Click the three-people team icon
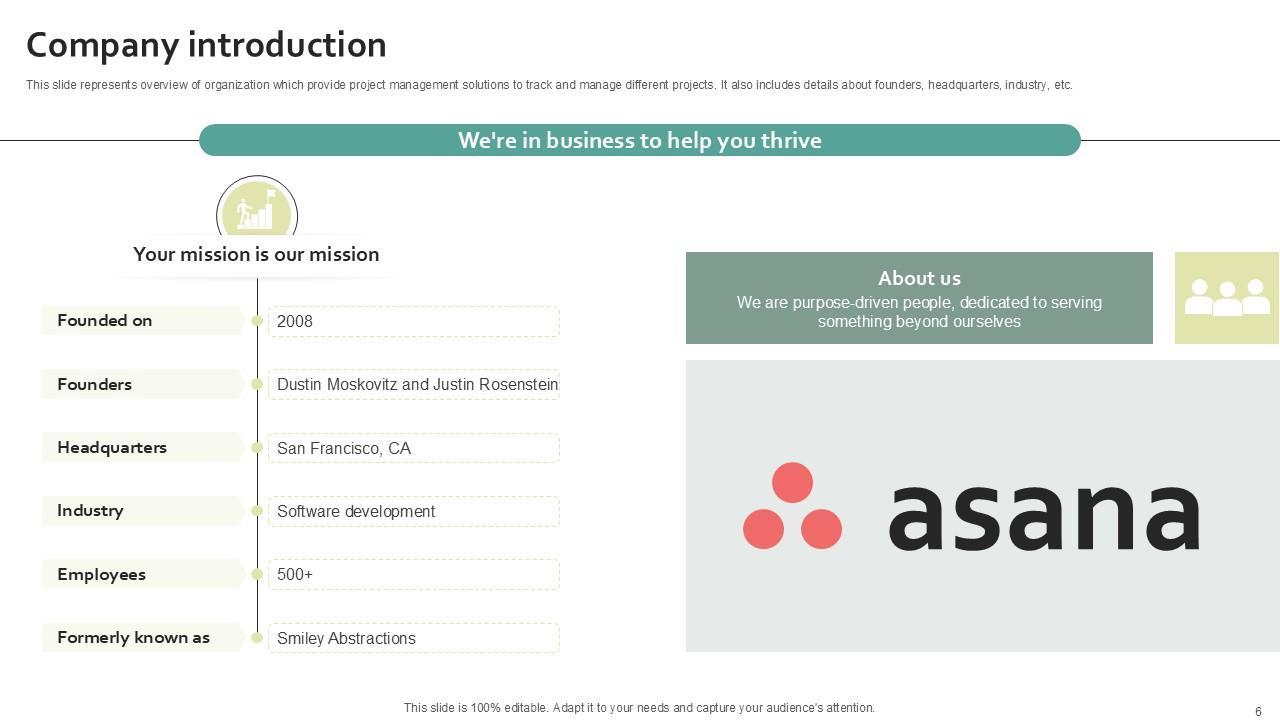Screen dimensions: 1280x720 (1226, 298)
